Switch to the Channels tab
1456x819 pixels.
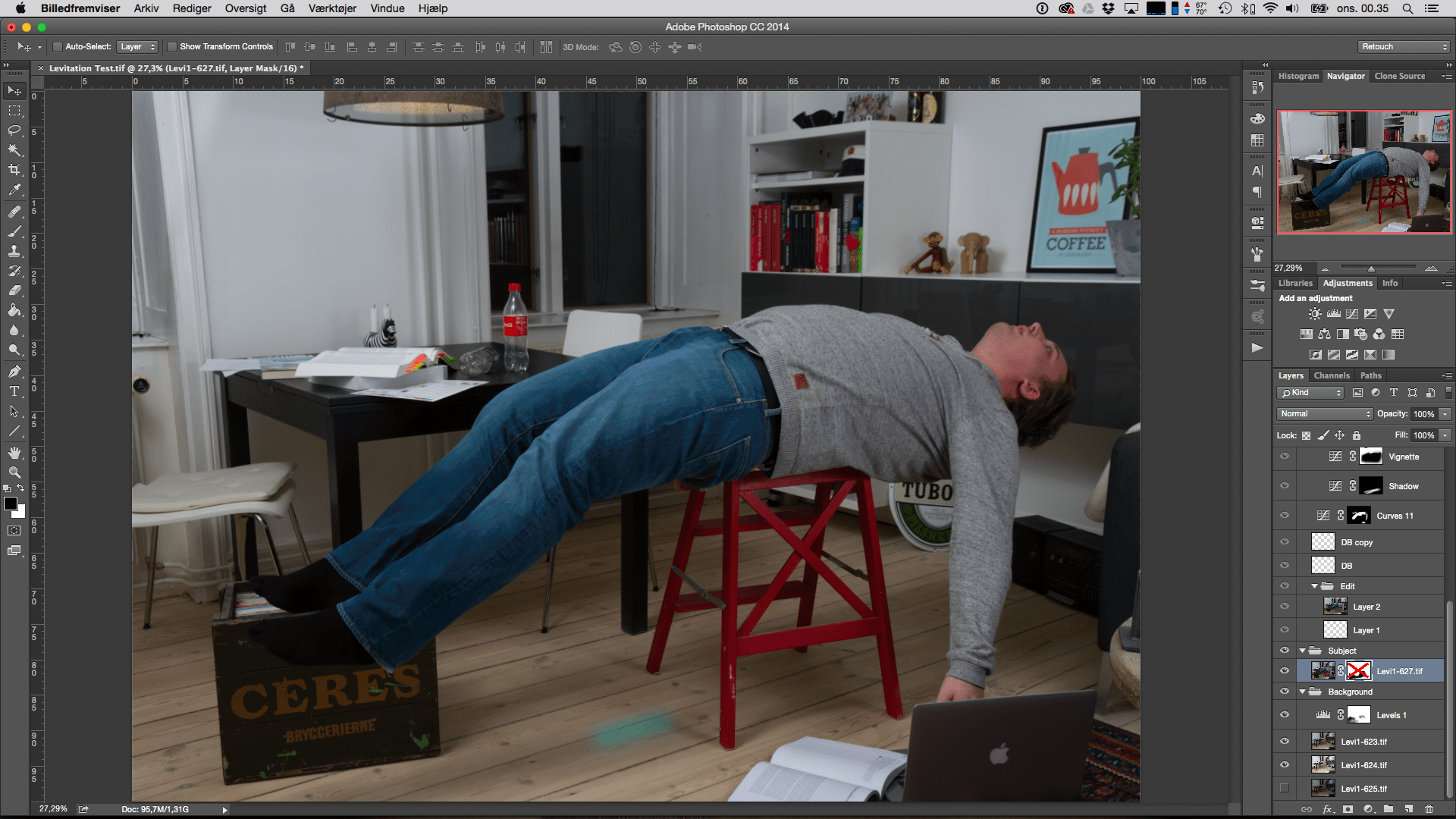pyautogui.click(x=1332, y=375)
